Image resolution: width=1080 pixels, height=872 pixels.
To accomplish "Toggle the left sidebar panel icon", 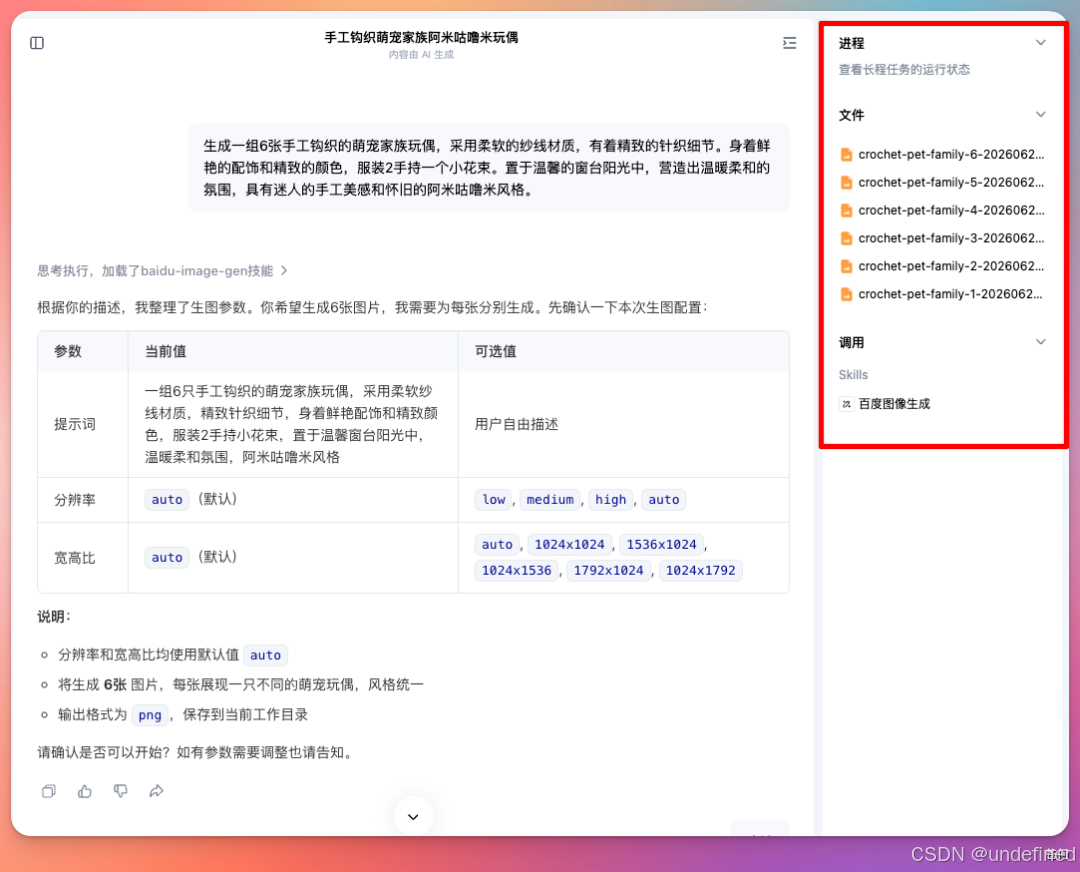I will point(37,43).
